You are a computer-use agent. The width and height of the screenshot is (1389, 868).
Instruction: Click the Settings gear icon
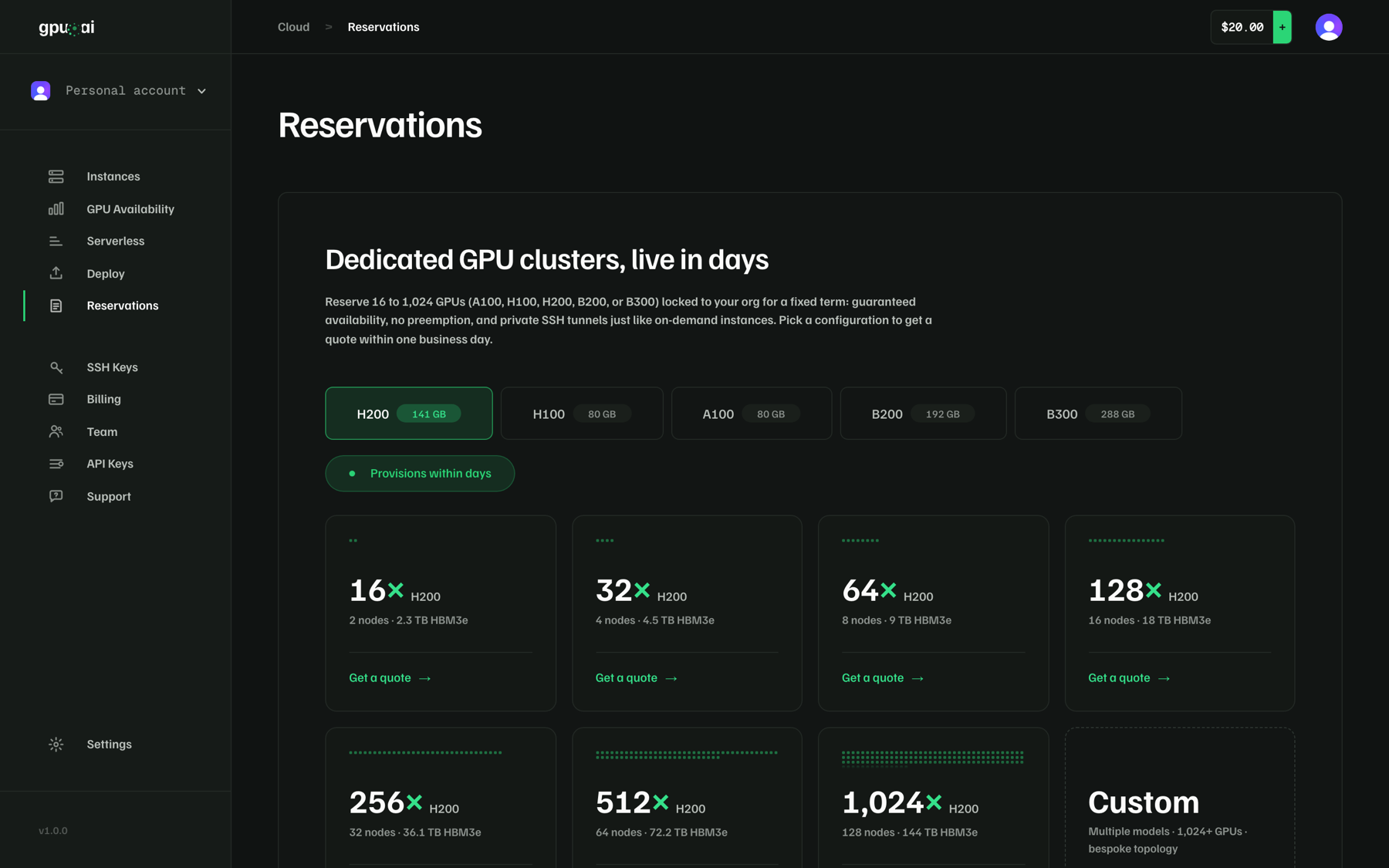[56, 745]
